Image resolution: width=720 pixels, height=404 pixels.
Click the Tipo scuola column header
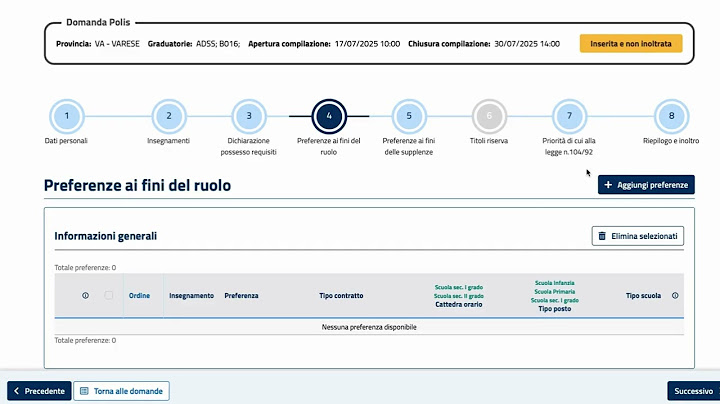point(643,296)
